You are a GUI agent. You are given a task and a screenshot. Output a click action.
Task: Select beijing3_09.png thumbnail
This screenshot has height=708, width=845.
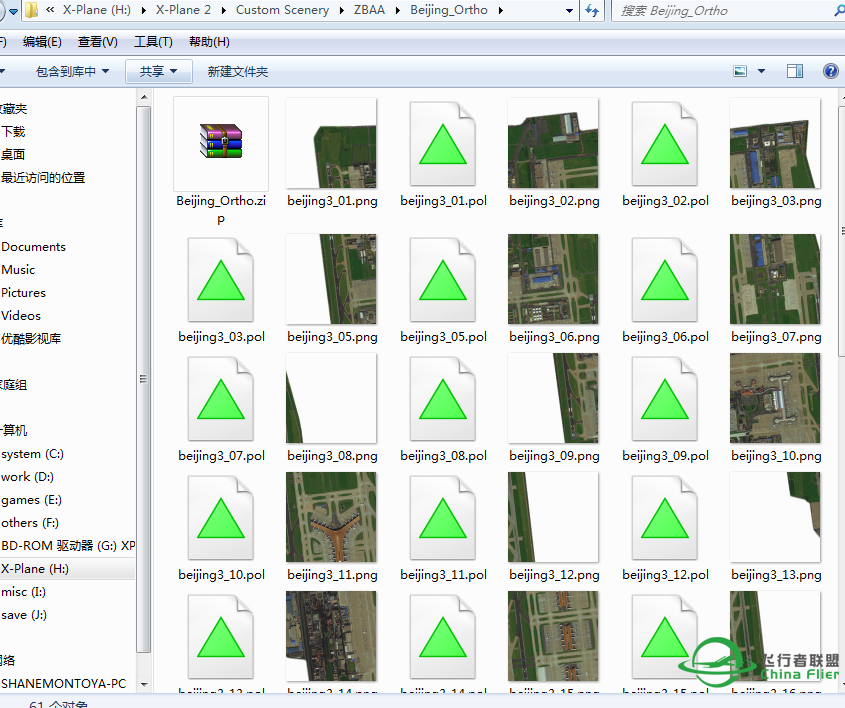click(553, 398)
